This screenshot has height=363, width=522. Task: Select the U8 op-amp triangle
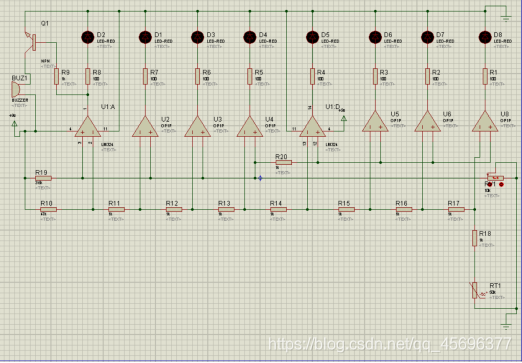tap(485, 122)
